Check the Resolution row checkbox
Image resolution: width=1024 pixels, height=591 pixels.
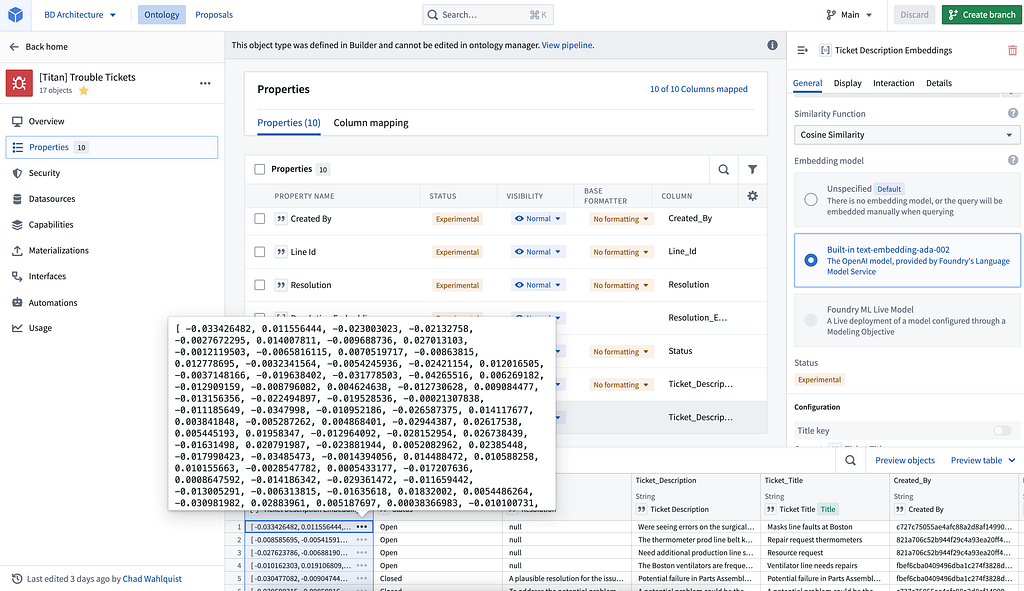pos(259,285)
